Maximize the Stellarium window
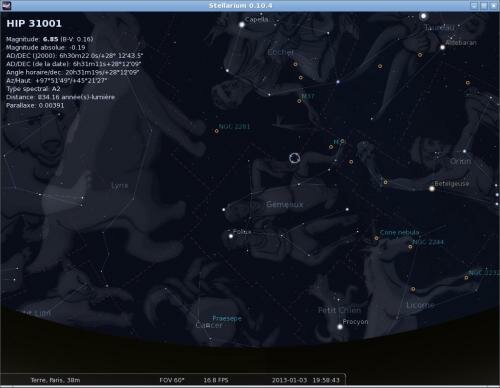This screenshot has width=500, height=388. coord(484,6)
